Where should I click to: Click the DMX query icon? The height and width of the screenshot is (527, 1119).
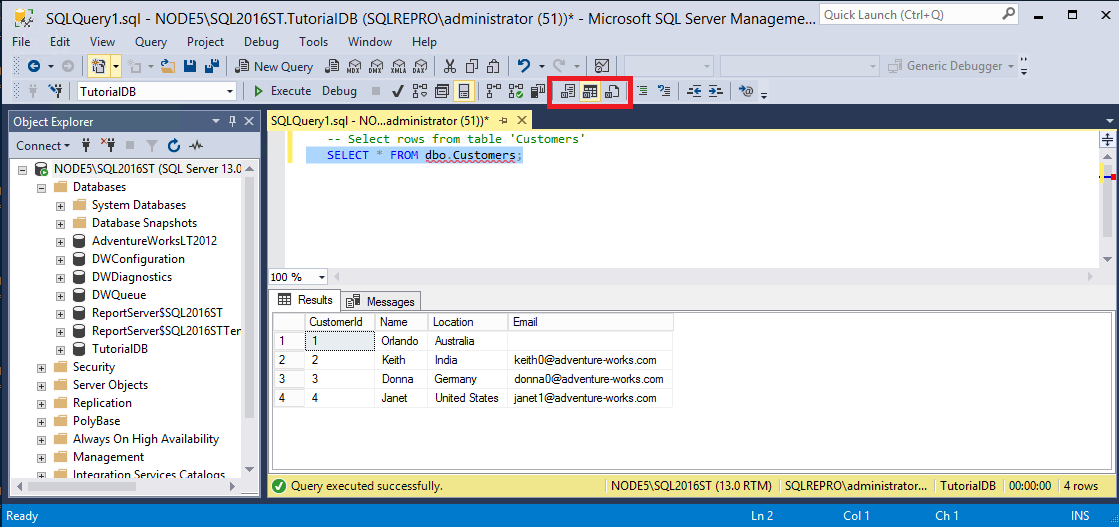(x=375, y=66)
